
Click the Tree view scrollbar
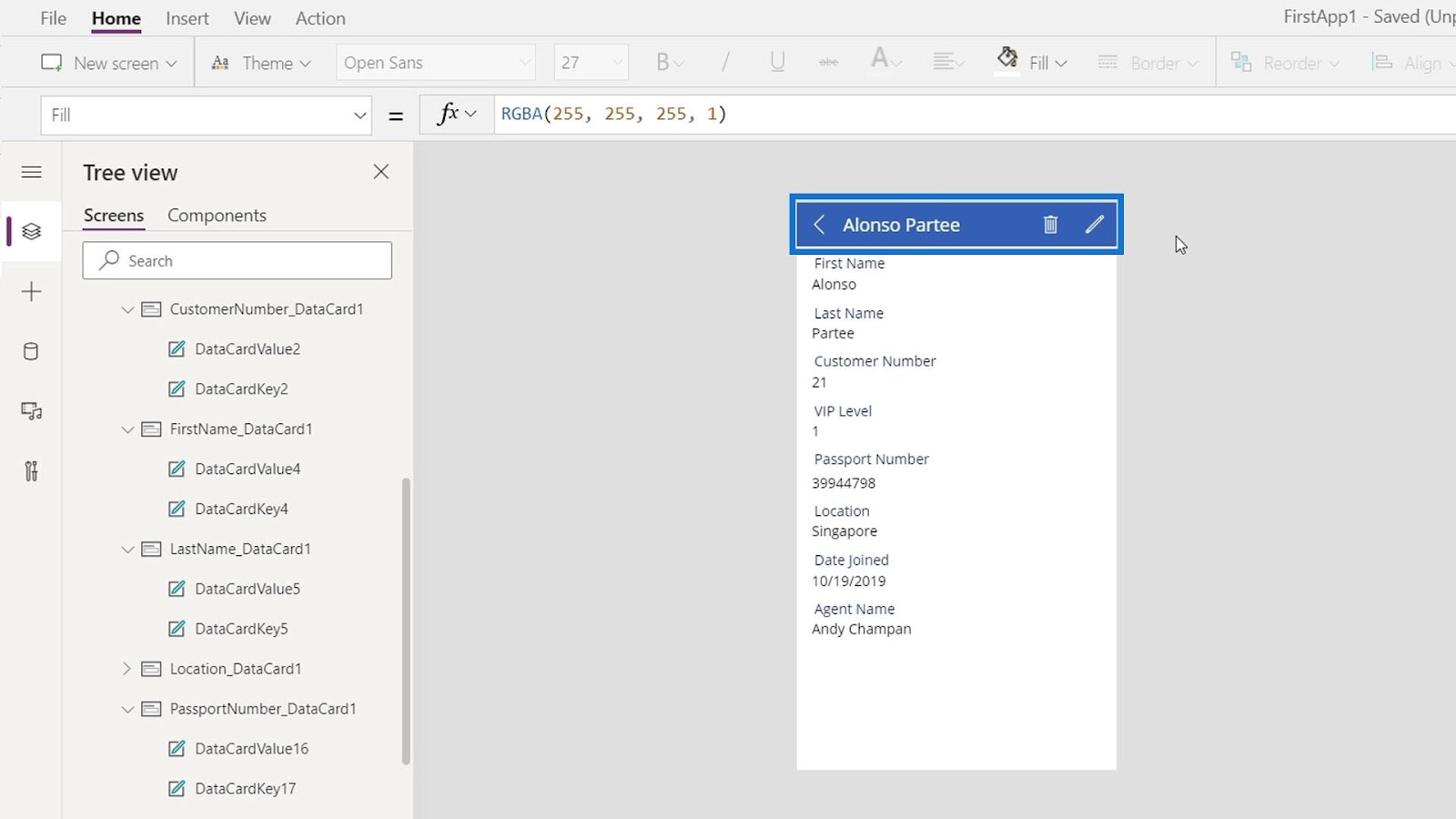(406, 621)
